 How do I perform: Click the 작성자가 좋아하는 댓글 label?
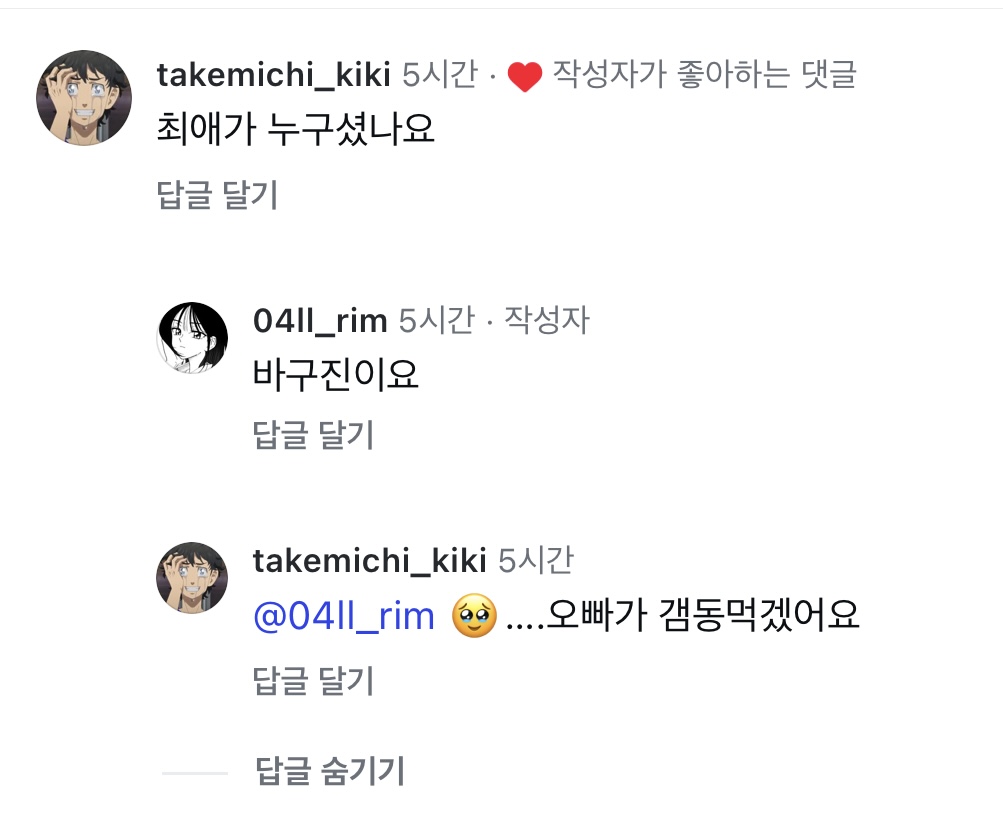tap(705, 75)
